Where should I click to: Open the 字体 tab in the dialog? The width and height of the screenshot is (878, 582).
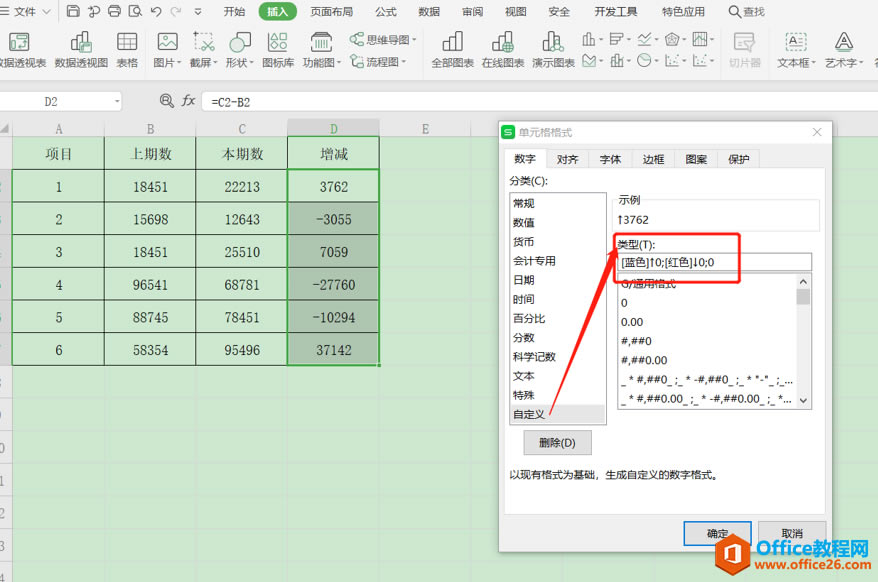point(610,159)
